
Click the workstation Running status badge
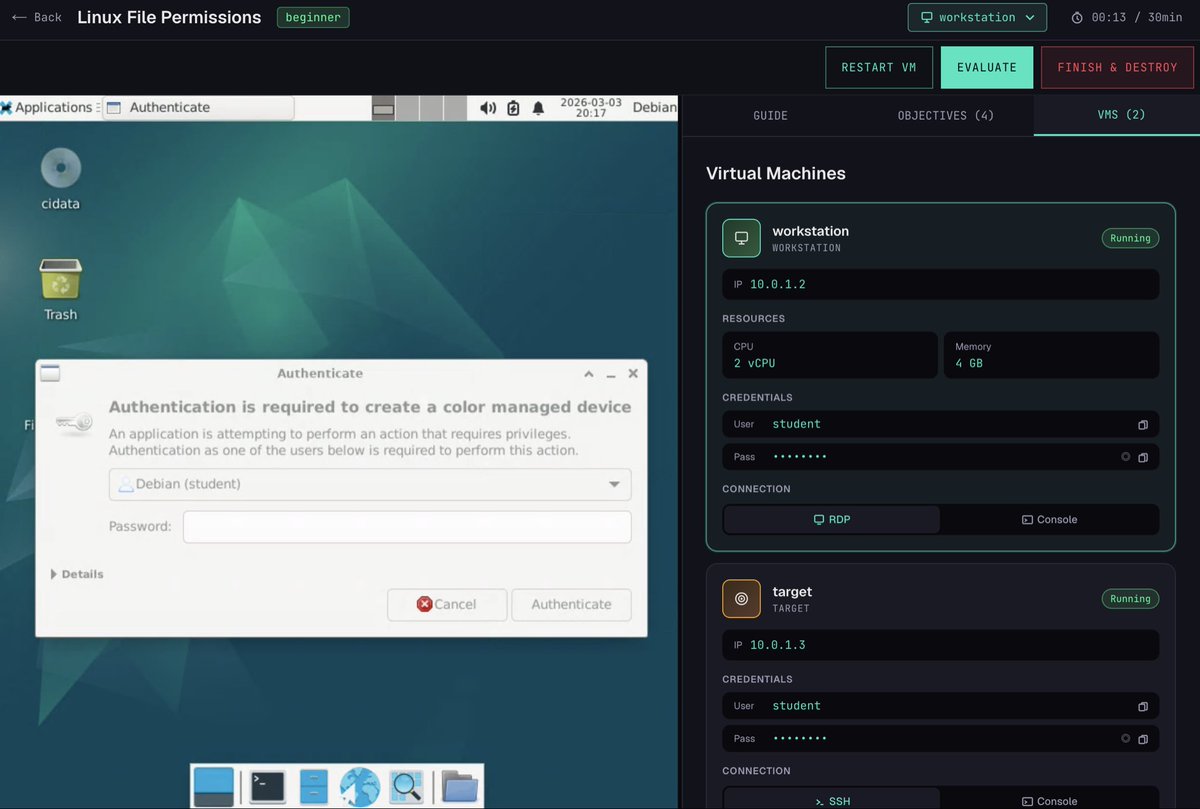coord(1130,238)
